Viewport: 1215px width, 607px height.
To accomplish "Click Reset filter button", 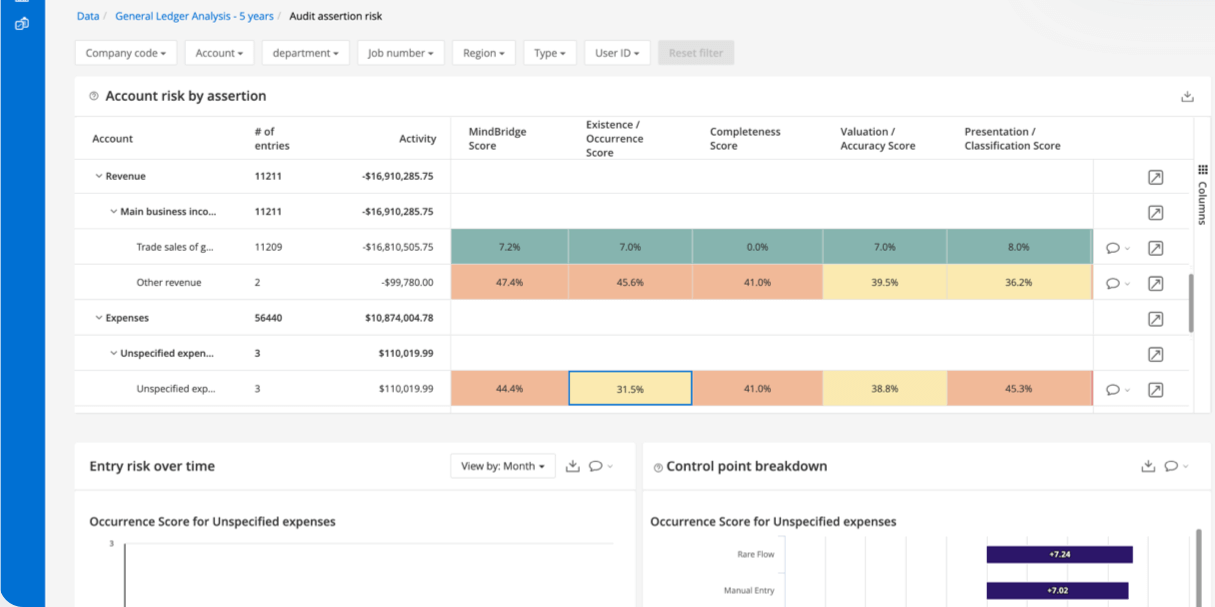I will tap(696, 53).
